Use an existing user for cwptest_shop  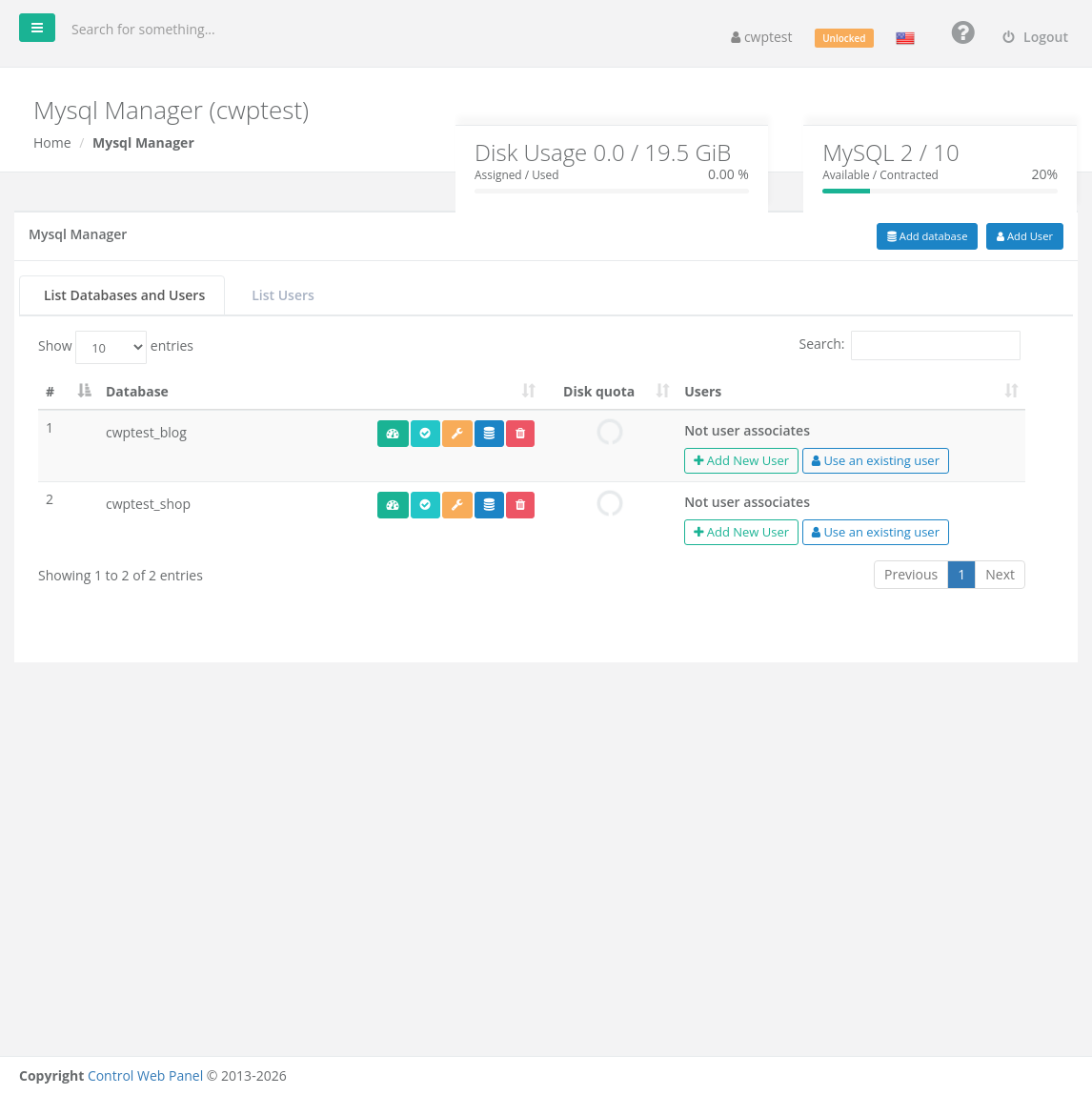876,532
